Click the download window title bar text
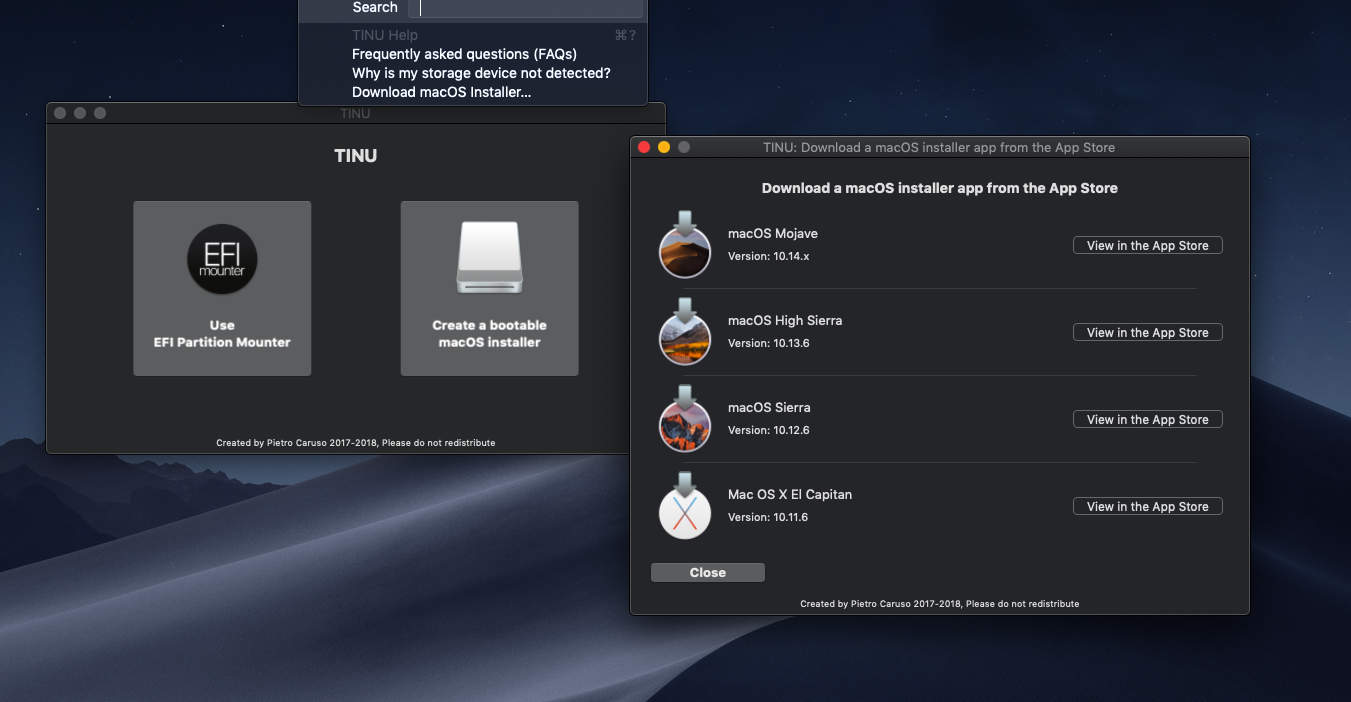Screen dimensions: 1351x702 939,147
